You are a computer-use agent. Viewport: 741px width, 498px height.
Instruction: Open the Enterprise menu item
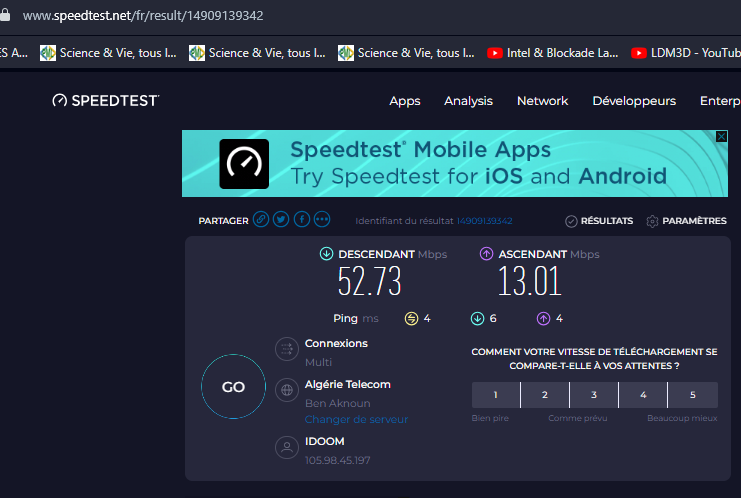coord(720,101)
